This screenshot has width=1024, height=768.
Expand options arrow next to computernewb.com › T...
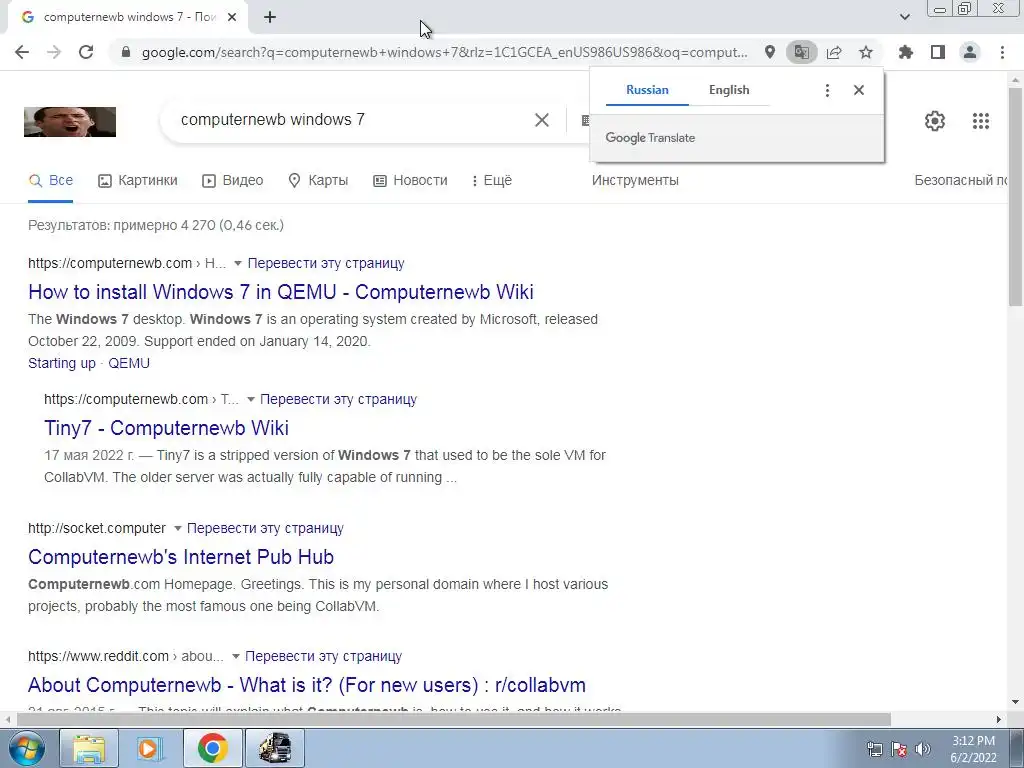(x=250, y=399)
